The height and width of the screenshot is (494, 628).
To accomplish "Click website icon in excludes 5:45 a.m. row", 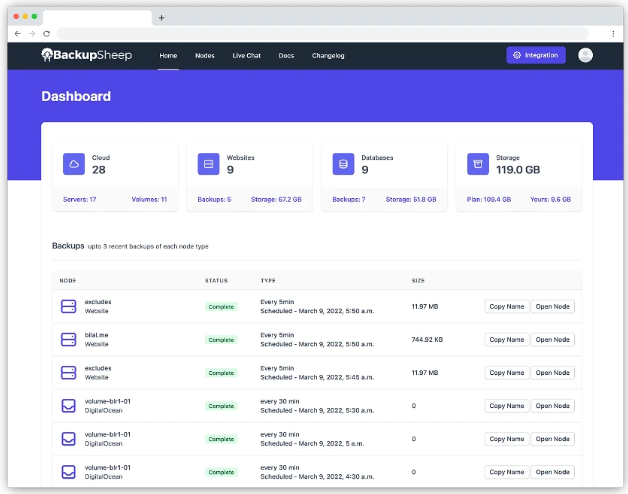I will pos(68,373).
